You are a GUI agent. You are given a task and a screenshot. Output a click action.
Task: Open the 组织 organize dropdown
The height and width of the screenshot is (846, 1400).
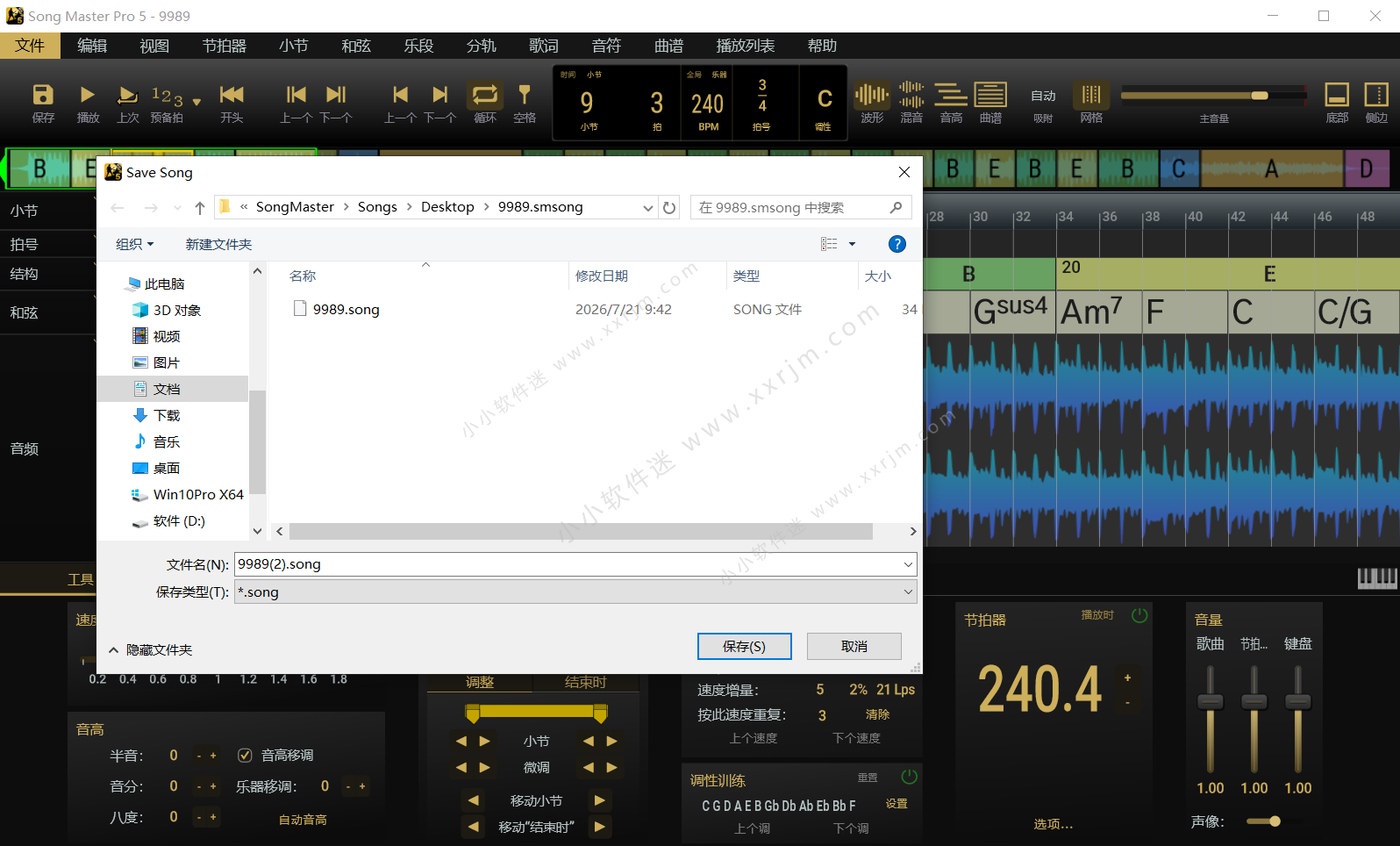(134, 244)
